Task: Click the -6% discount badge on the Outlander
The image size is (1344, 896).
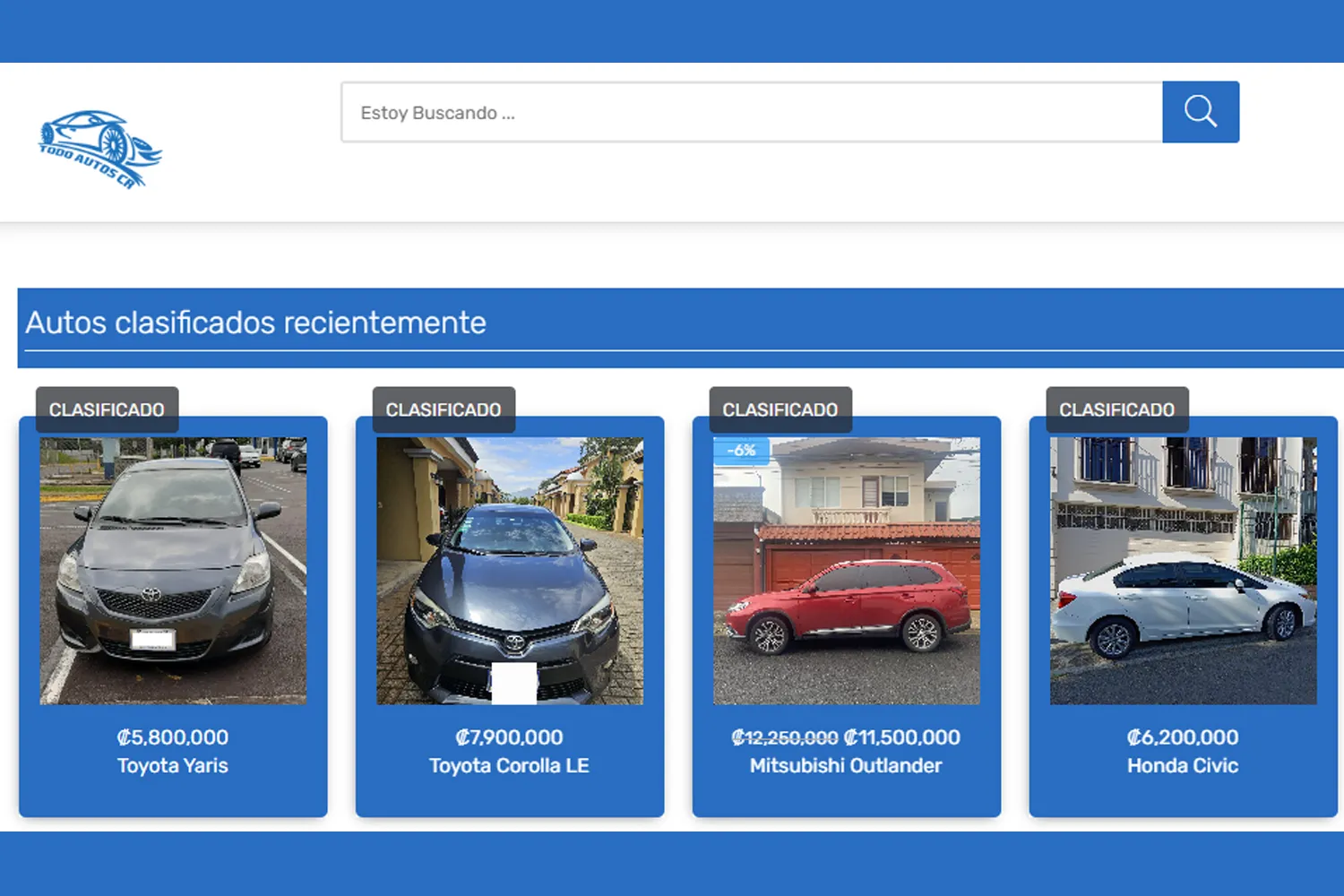Action: point(740,450)
